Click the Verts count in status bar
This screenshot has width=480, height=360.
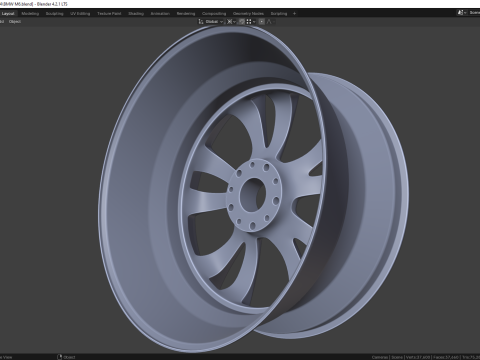click(x=417, y=357)
